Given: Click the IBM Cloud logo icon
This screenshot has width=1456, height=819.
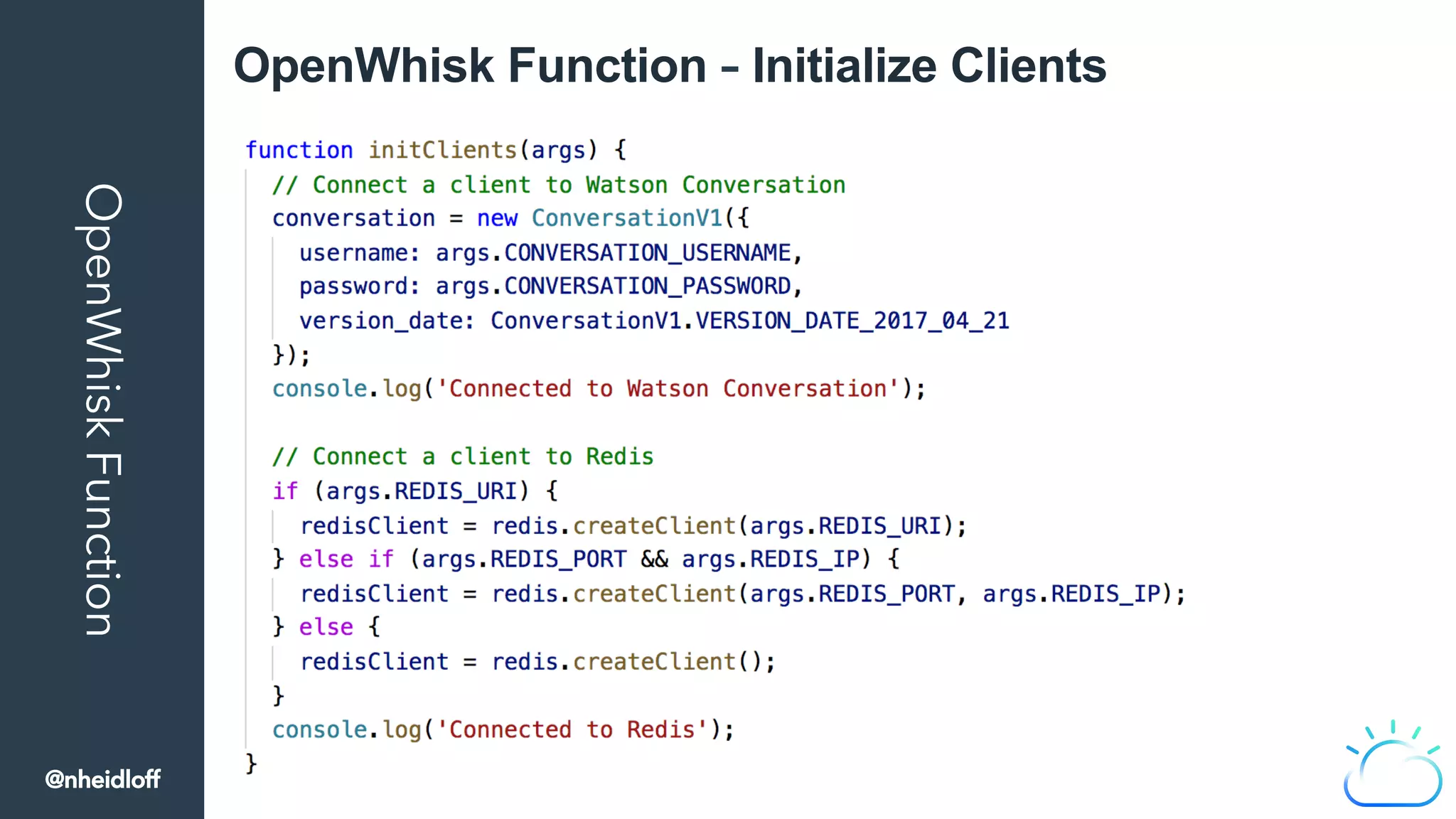Looking at the screenshot, I should (1392, 766).
